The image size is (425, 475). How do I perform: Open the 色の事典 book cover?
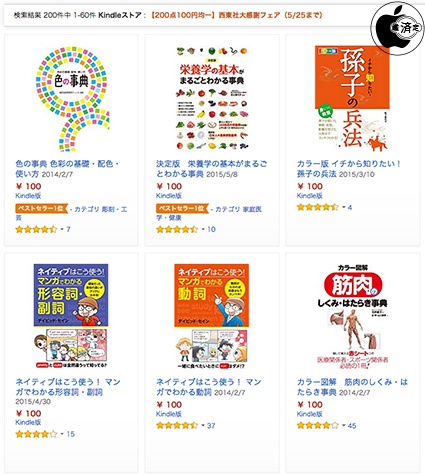coord(71,99)
